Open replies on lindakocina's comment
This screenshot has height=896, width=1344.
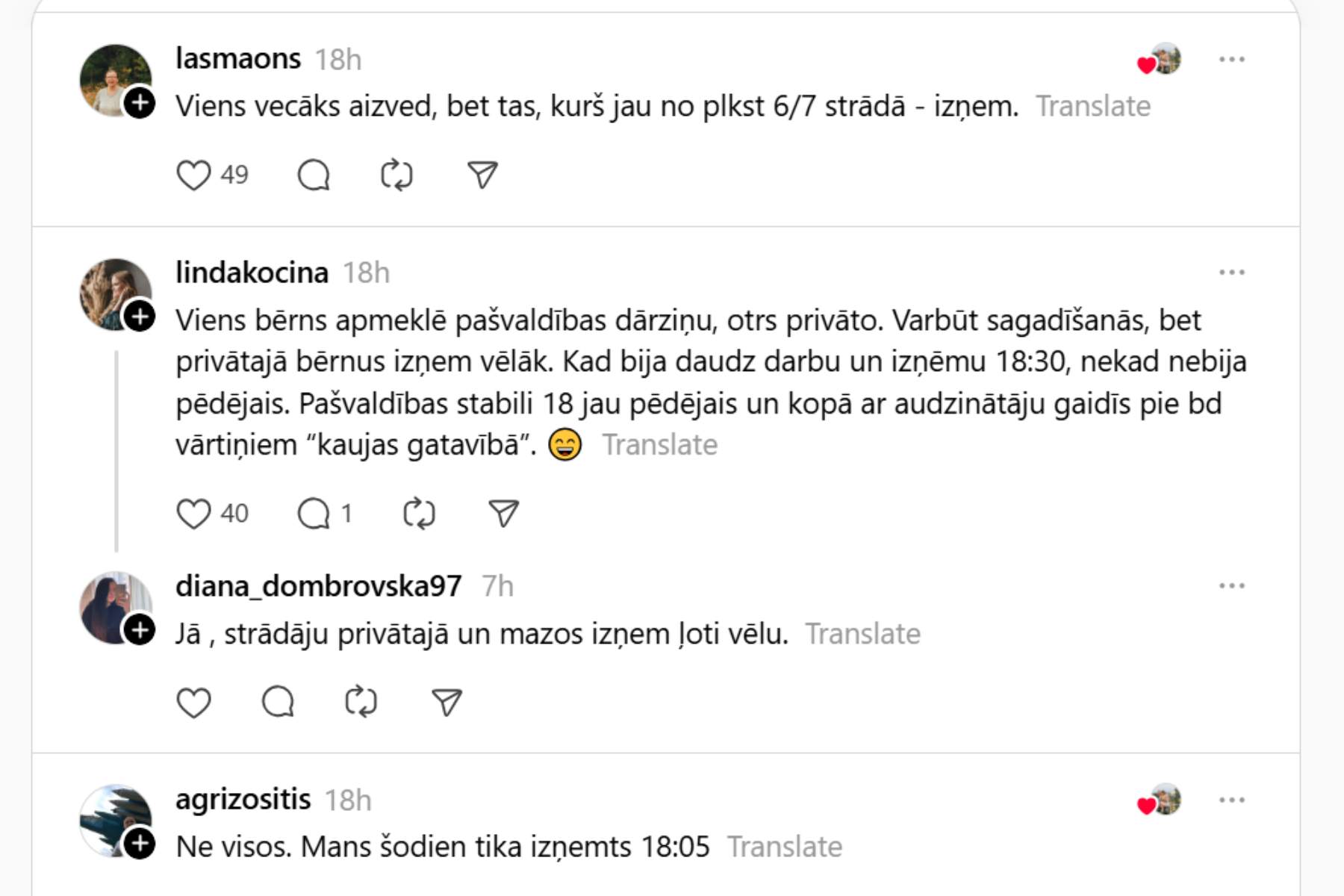[314, 514]
